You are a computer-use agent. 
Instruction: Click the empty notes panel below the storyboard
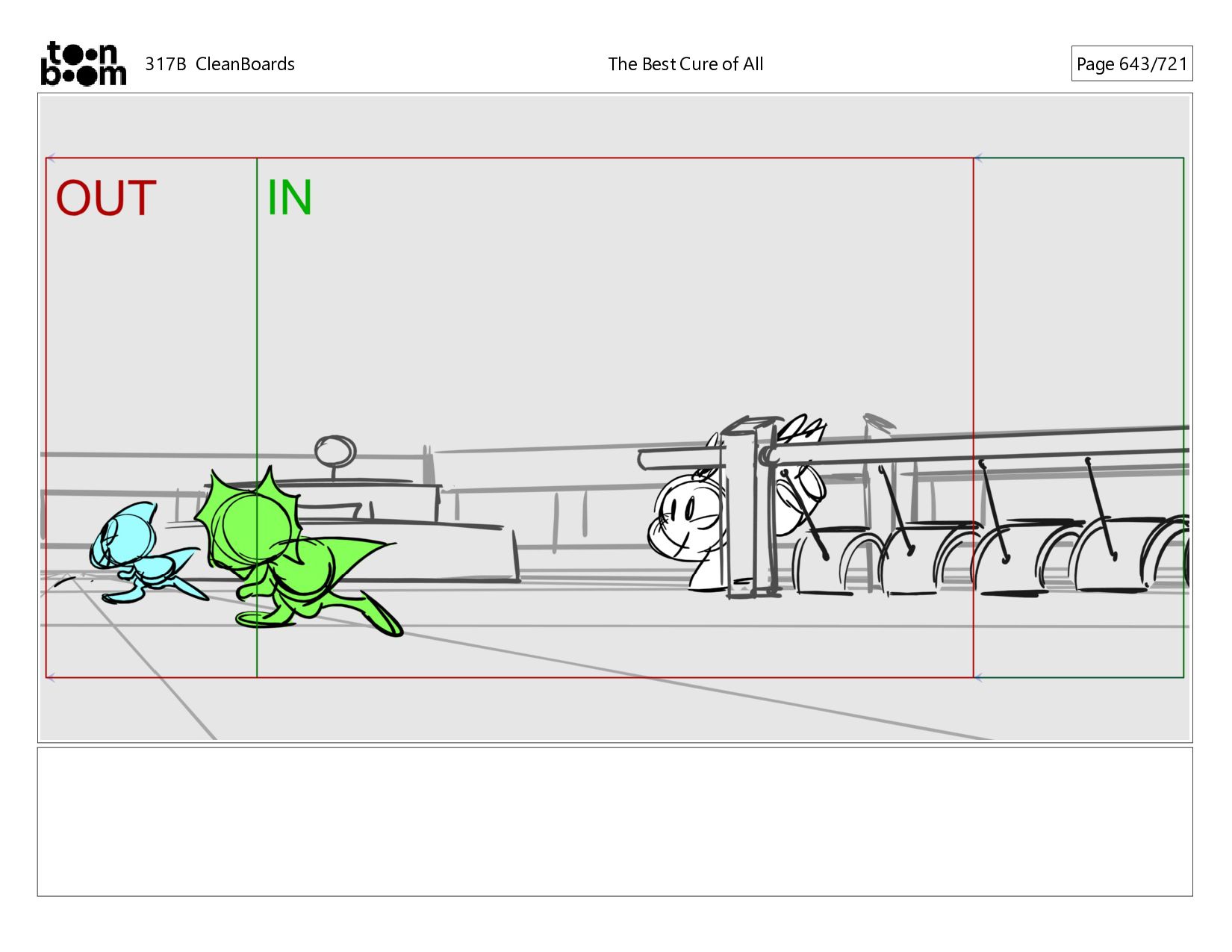(615, 821)
